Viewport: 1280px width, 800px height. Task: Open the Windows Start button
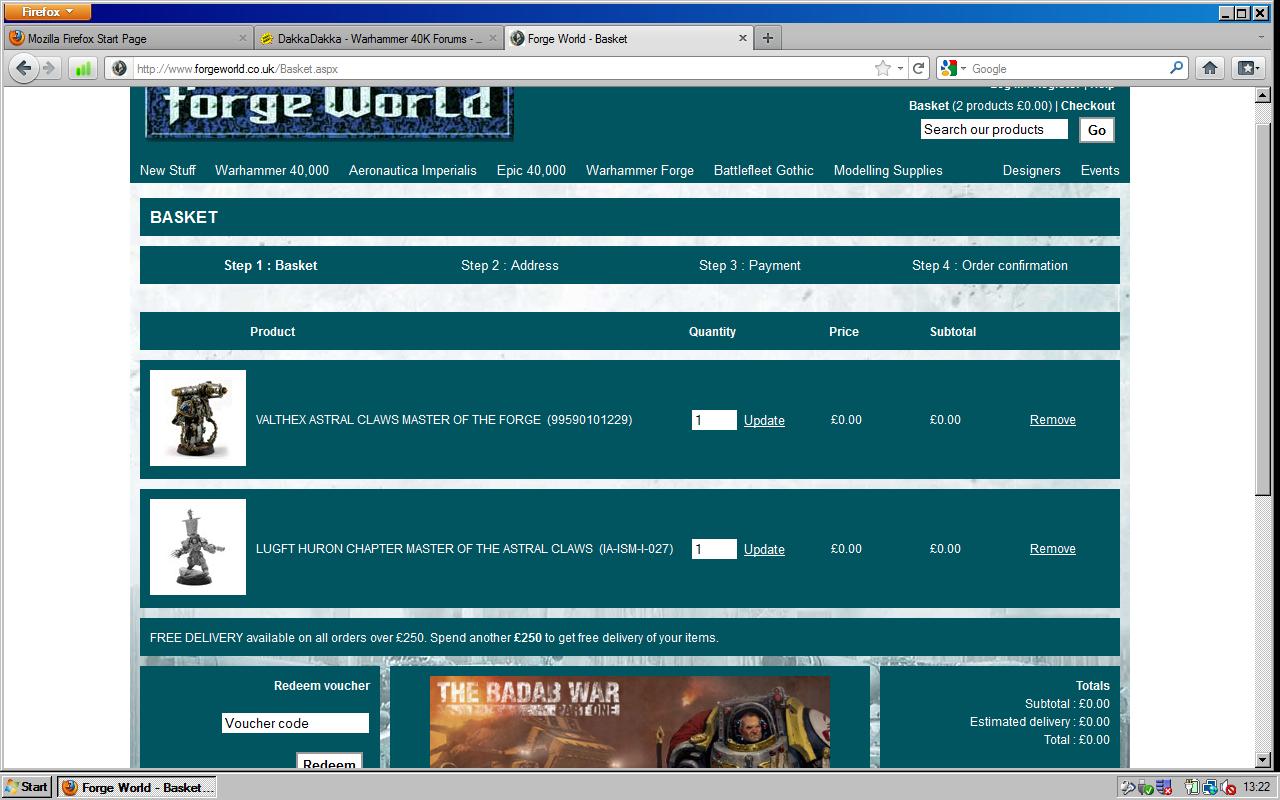pyautogui.click(x=27, y=787)
